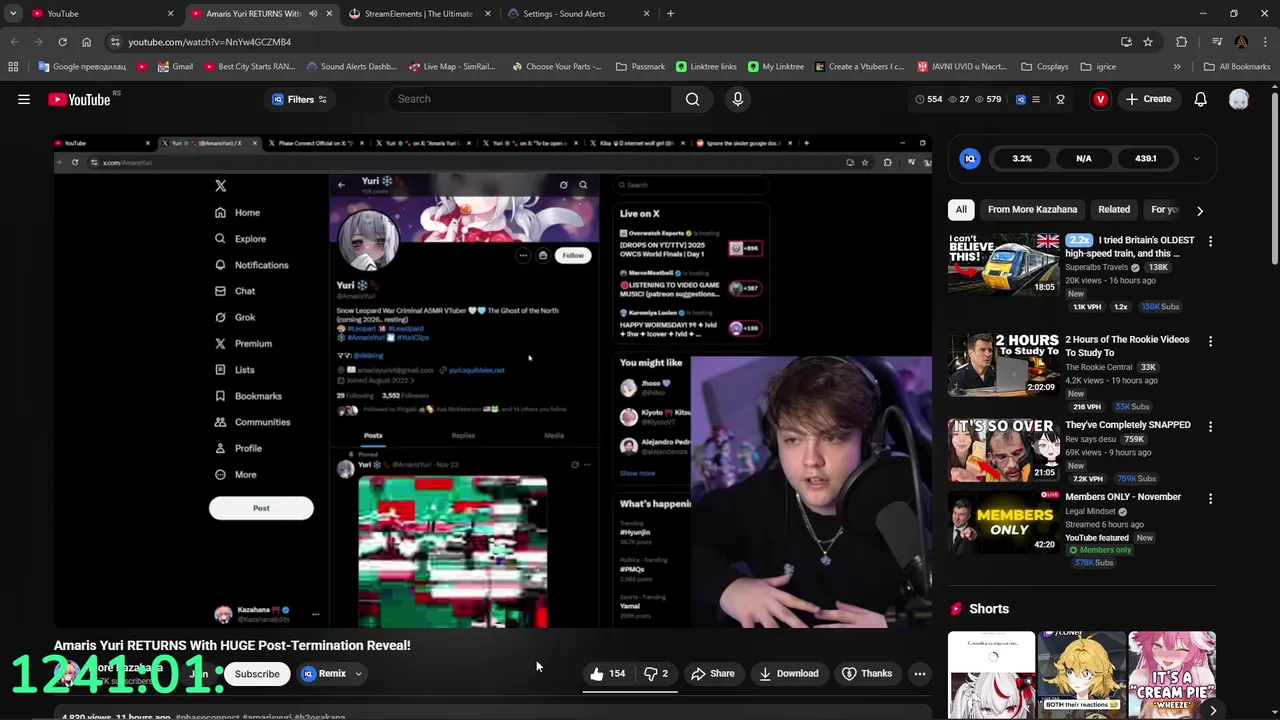Click the 3.2% IQ metric pill

click(x=1022, y=158)
